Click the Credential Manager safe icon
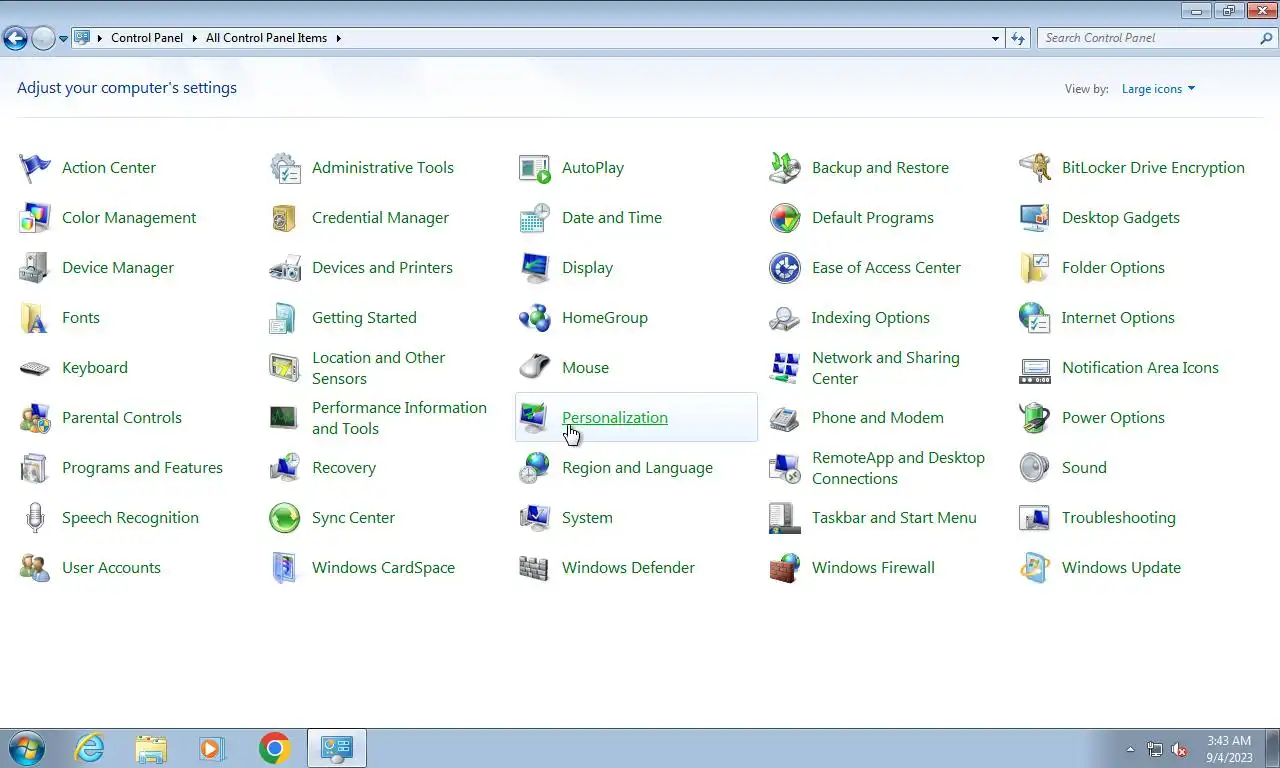 285,218
